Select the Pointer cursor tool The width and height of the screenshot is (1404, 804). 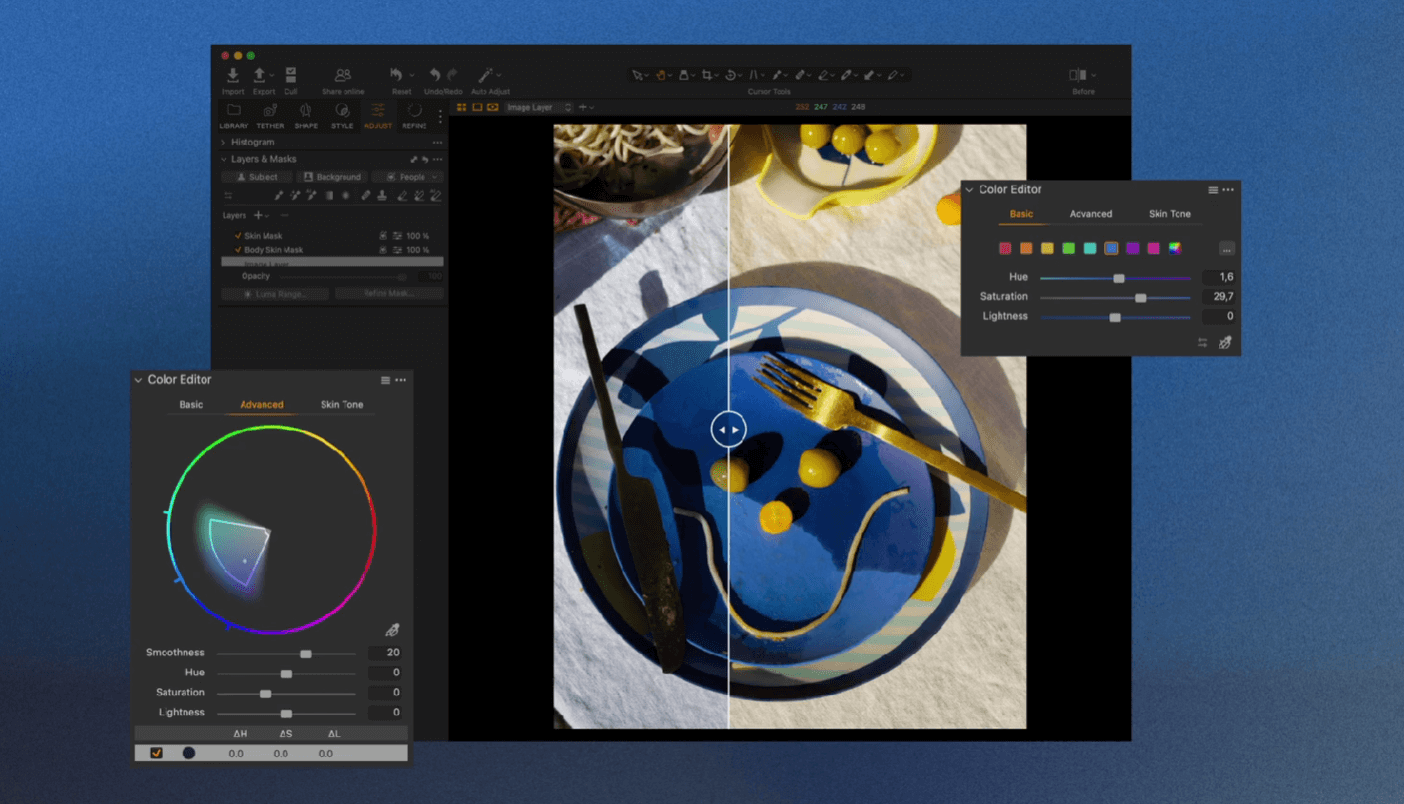637,75
